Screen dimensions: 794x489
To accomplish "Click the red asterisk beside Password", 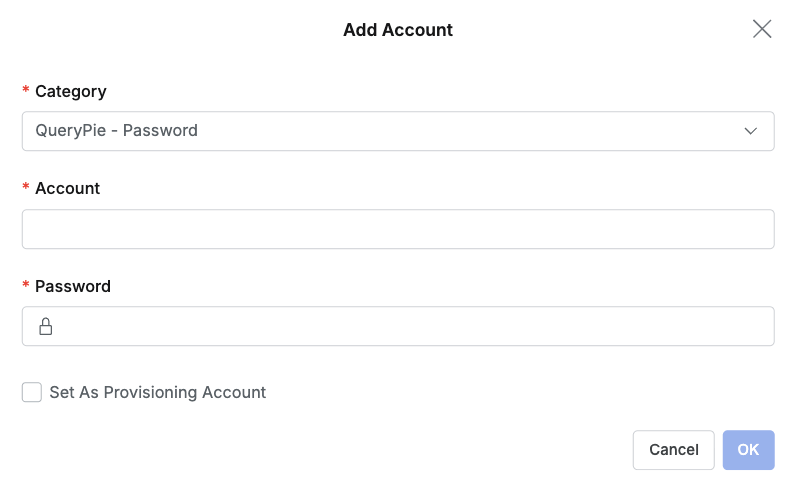I will (x=26, y=284).
